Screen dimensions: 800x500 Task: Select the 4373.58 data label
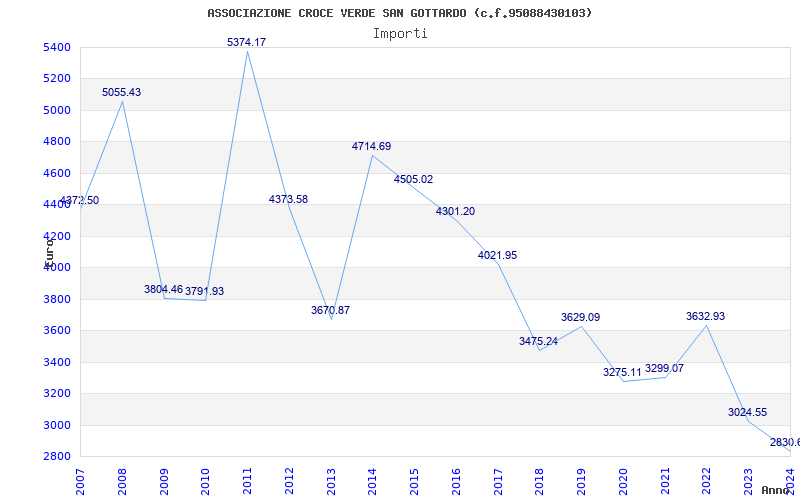tap(288, 199)
